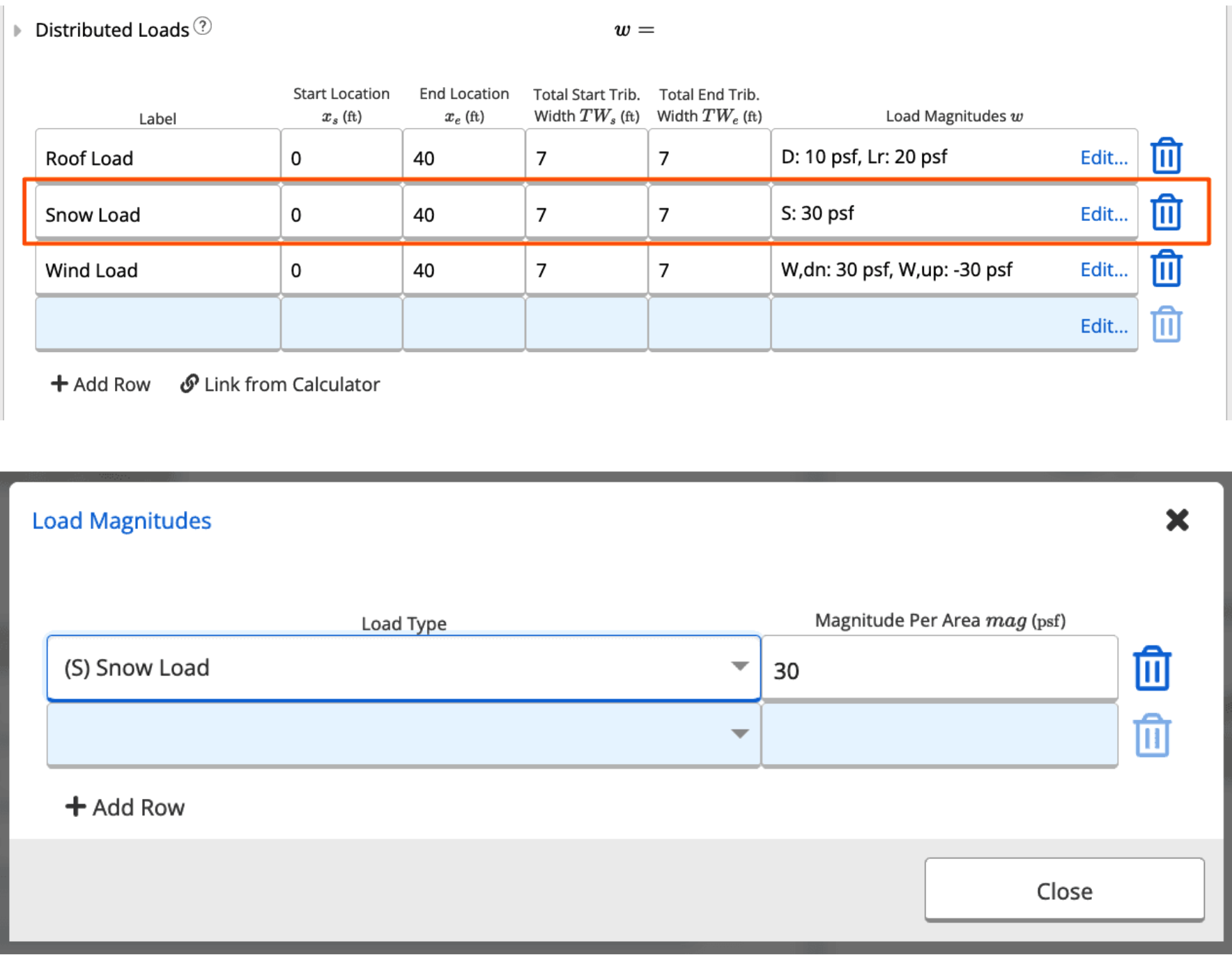Open the empty Load Type dropdown
The image size is (1232, 962).
coord(403,734)
